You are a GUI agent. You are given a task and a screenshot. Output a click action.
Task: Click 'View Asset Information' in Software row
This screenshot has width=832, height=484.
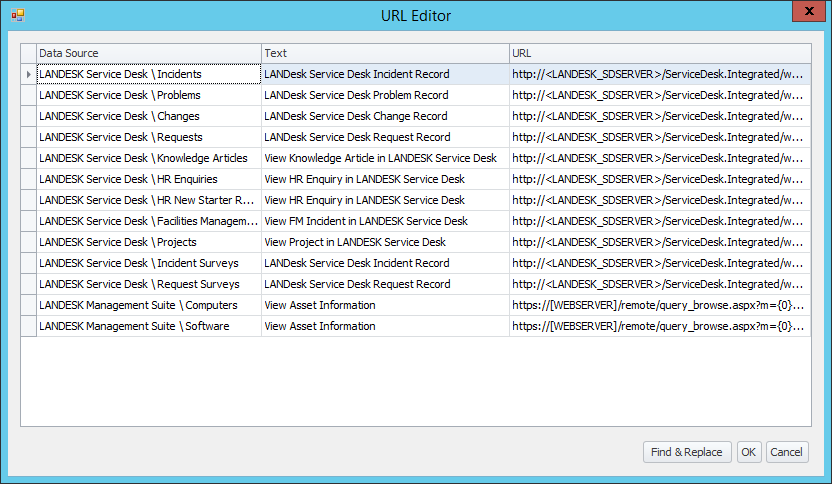(x=385, y=326)
